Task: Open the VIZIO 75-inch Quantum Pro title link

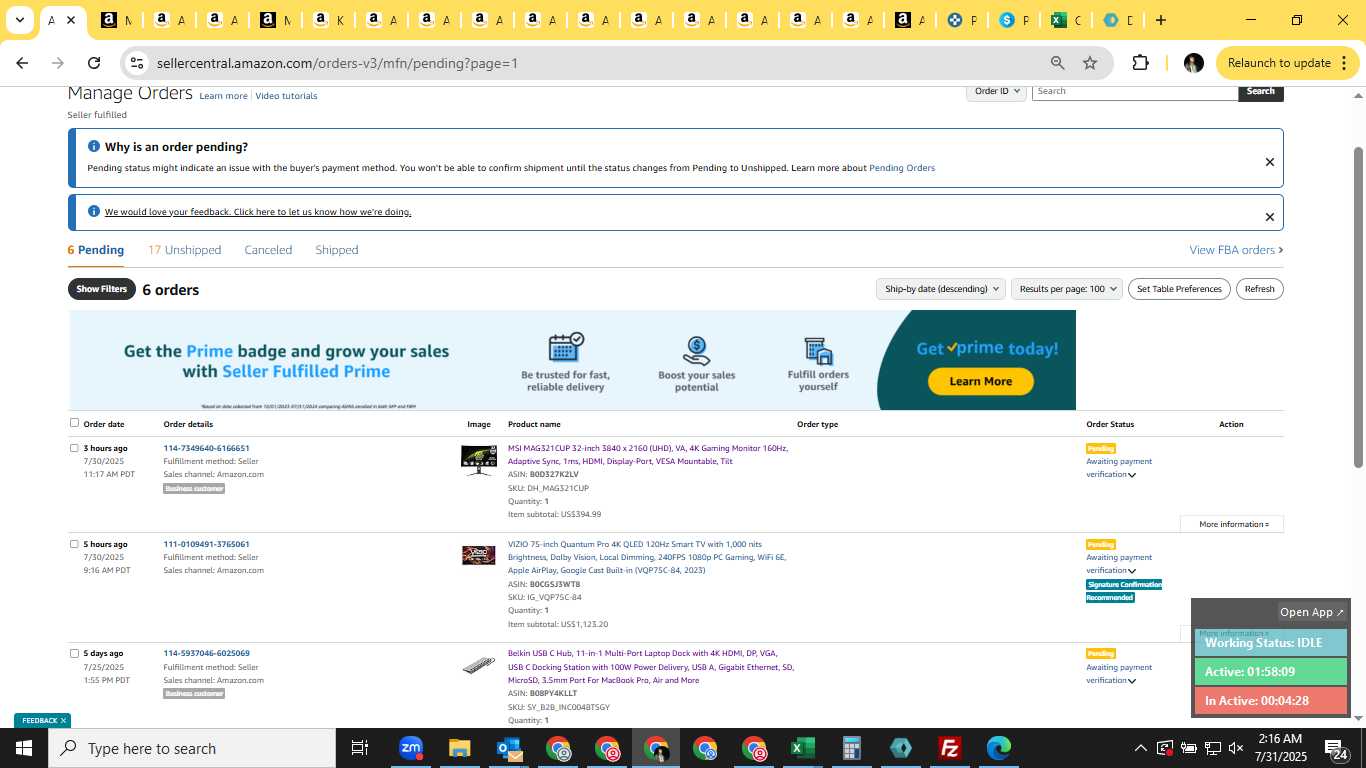Action: point(648,557)
